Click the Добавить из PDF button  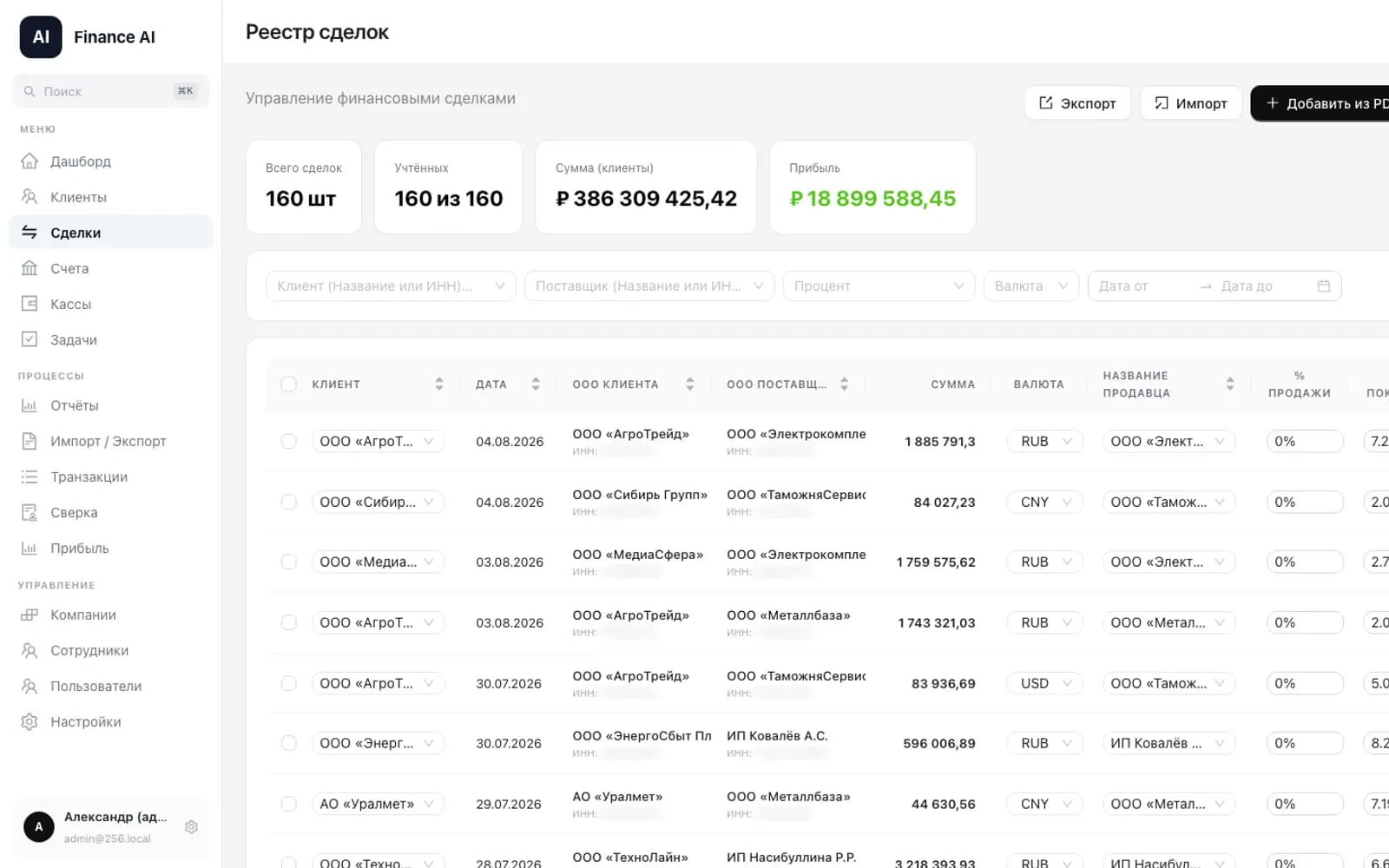1320,103
